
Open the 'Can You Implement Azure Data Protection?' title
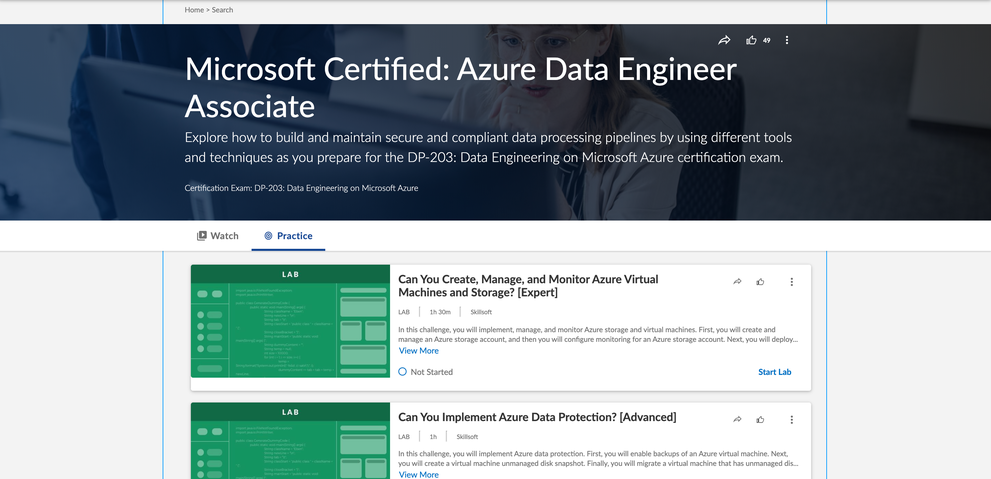tap(537, 417)
